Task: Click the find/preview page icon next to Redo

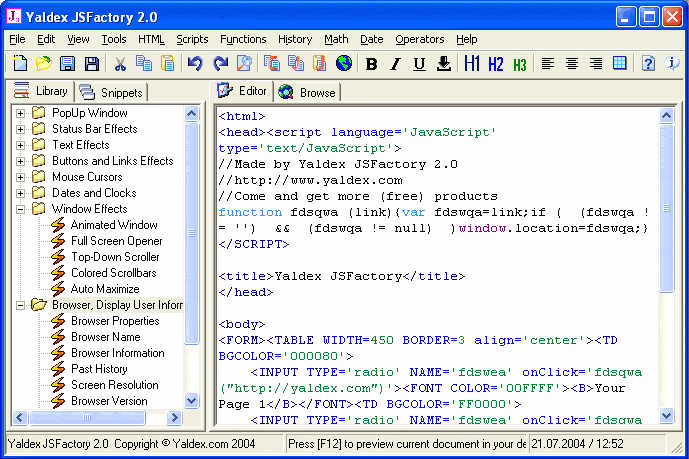Action: click(x=244, y=64)
